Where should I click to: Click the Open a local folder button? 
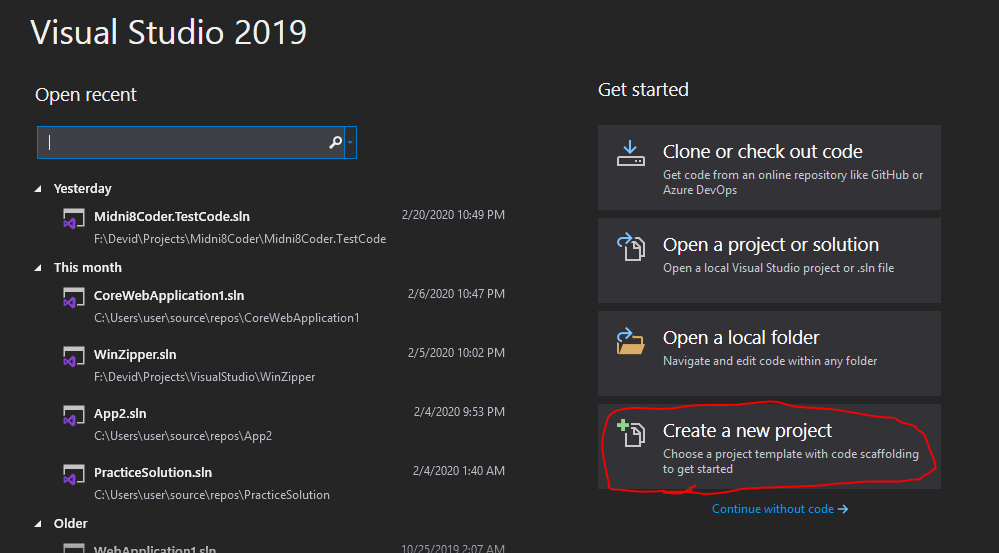[x=769, y=354]
